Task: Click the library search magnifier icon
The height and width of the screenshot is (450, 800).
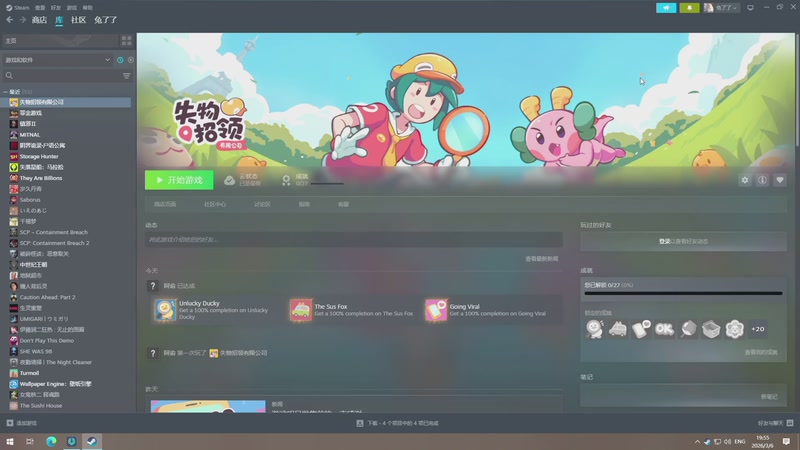Action: 9,76
